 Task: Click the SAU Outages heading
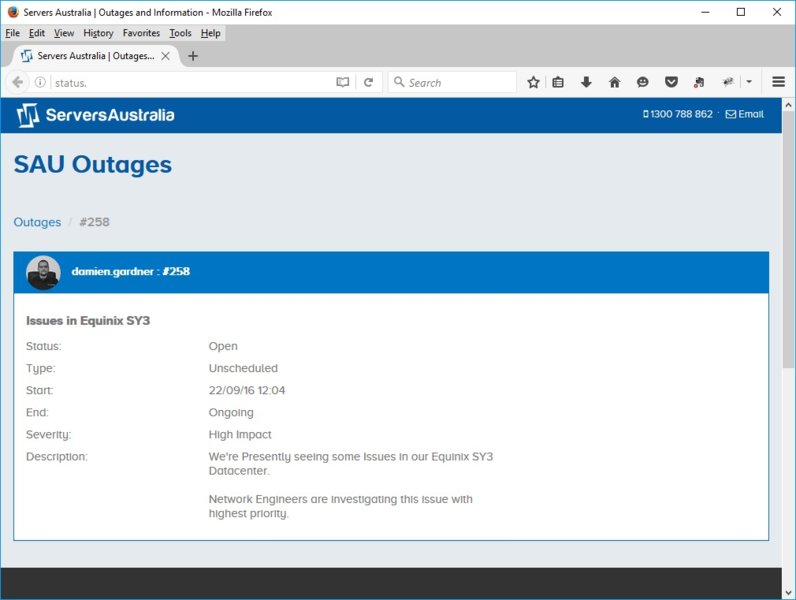pyautogui.click(x=93, y=164)
